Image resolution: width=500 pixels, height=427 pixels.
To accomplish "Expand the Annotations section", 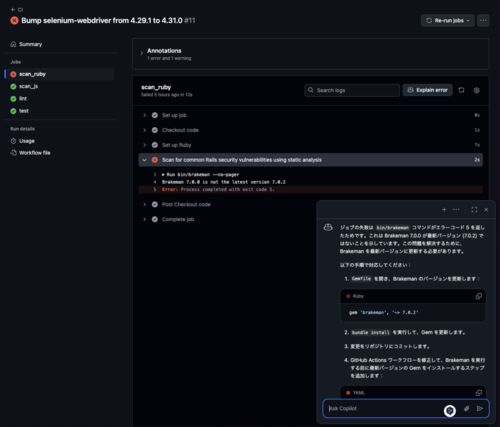I will [141, 53].
